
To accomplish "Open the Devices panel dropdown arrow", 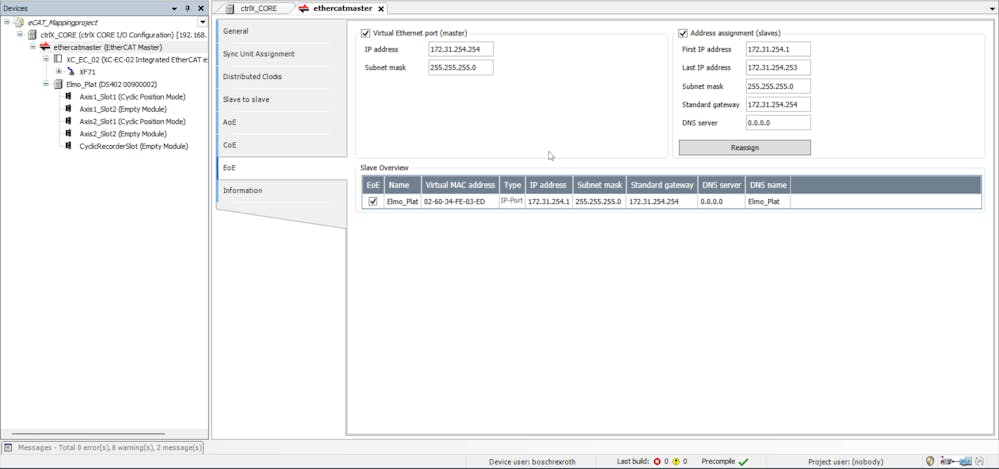I will [x=174, y=8].
